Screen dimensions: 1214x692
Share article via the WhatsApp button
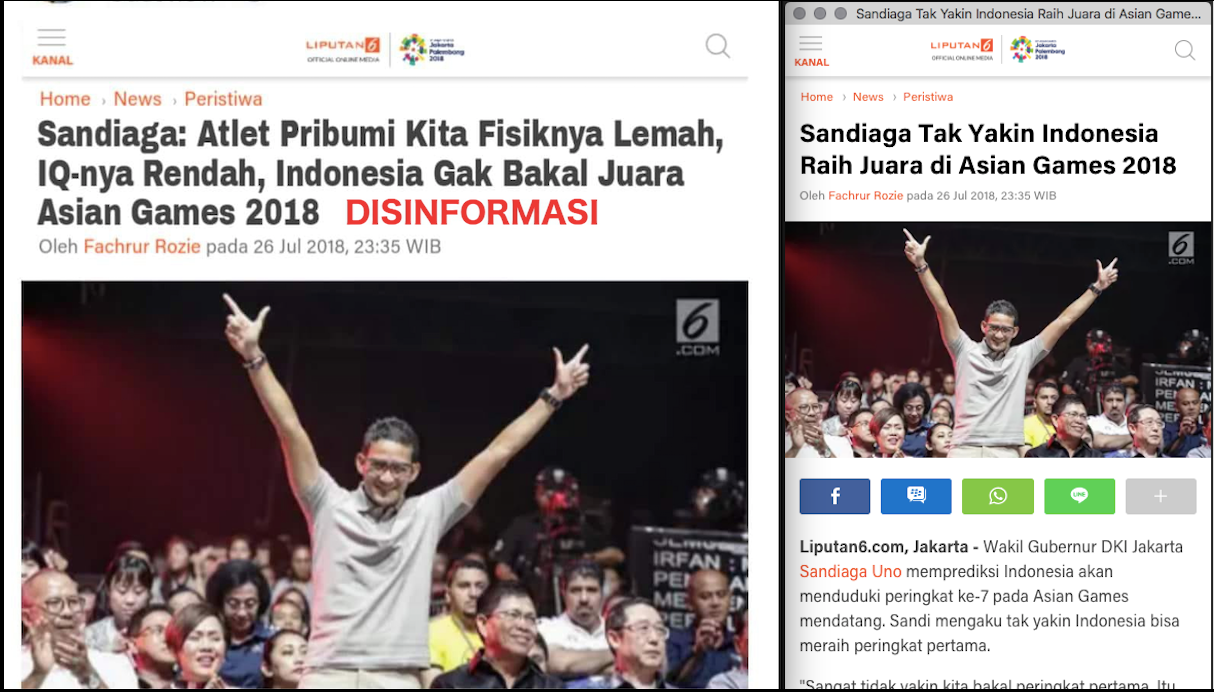(x=998, y=496)
